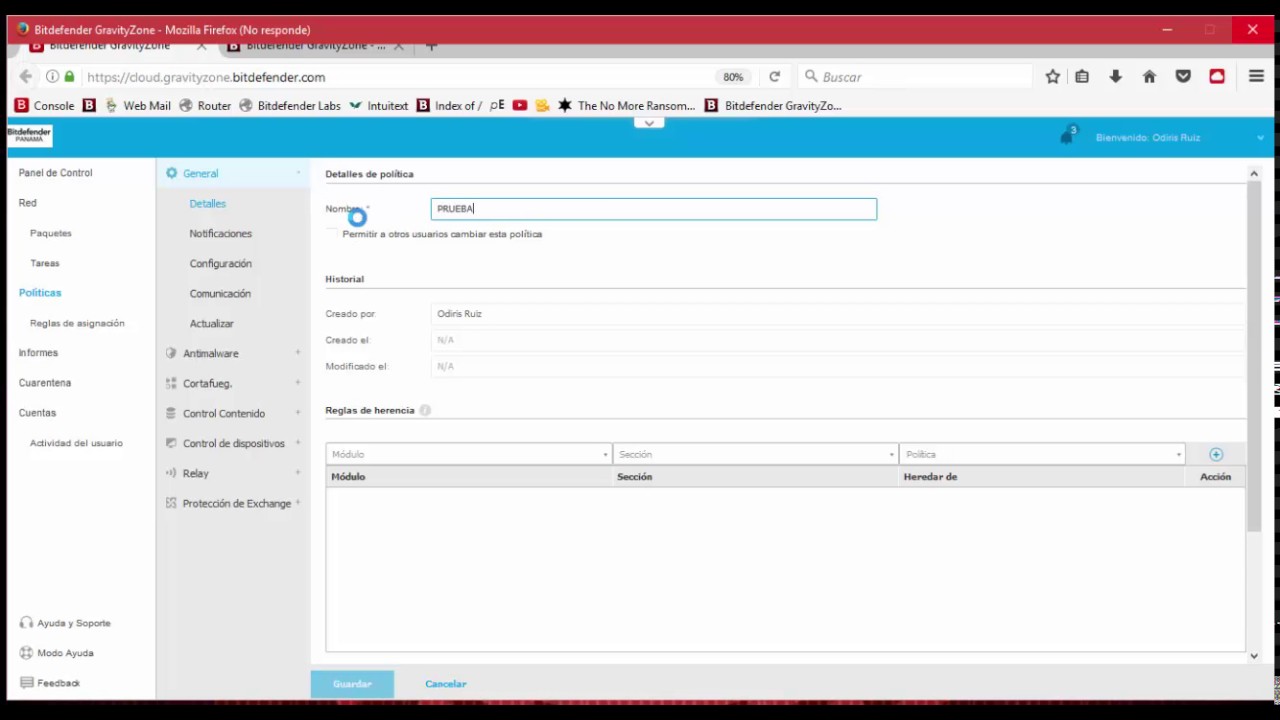Click the Antimalware shield icon
The width and height of the screenshot is (1280, 720).
tap(171, 353)
